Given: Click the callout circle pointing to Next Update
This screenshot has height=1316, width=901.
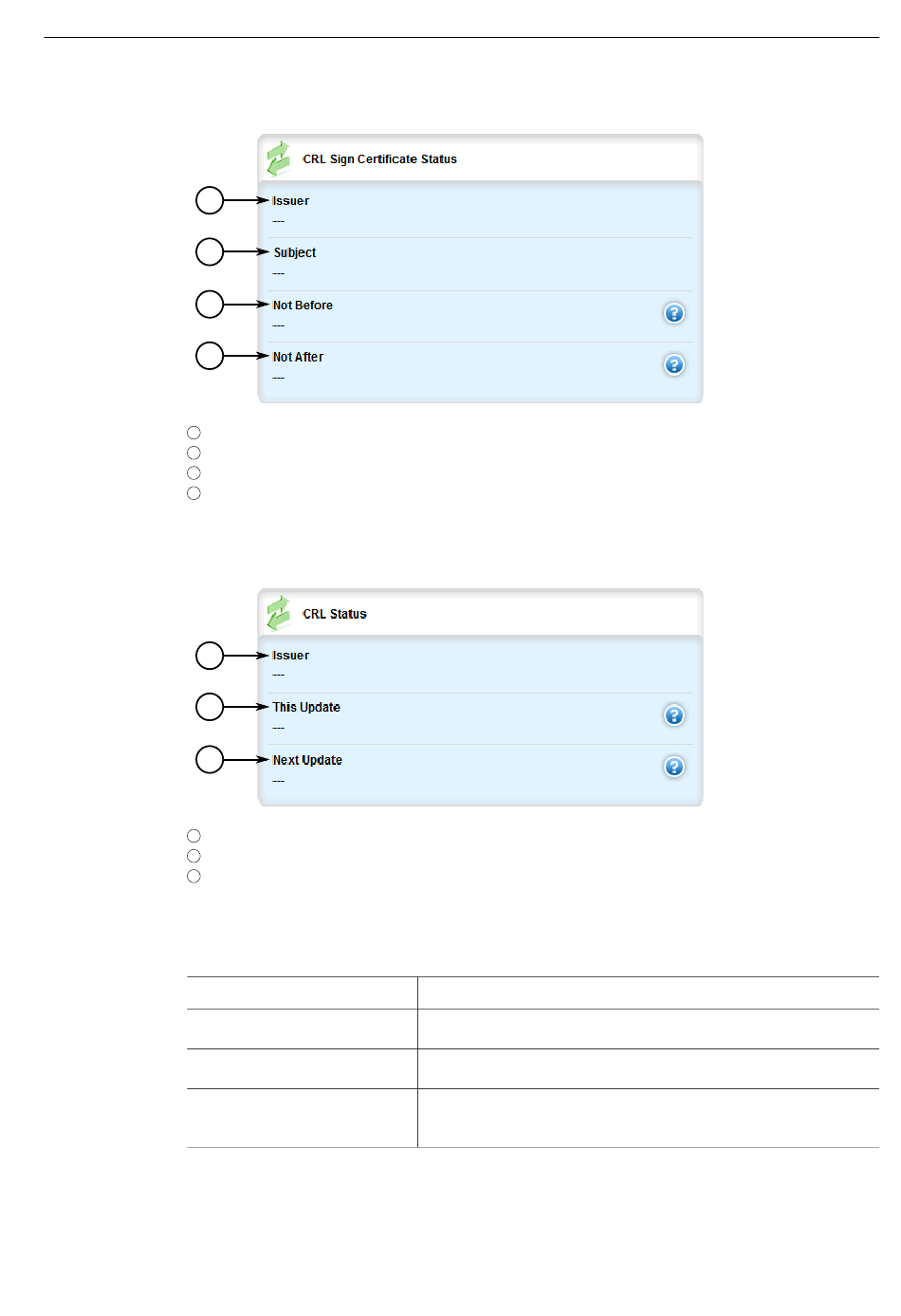Looking at the screenshot, I should (210, 760).
